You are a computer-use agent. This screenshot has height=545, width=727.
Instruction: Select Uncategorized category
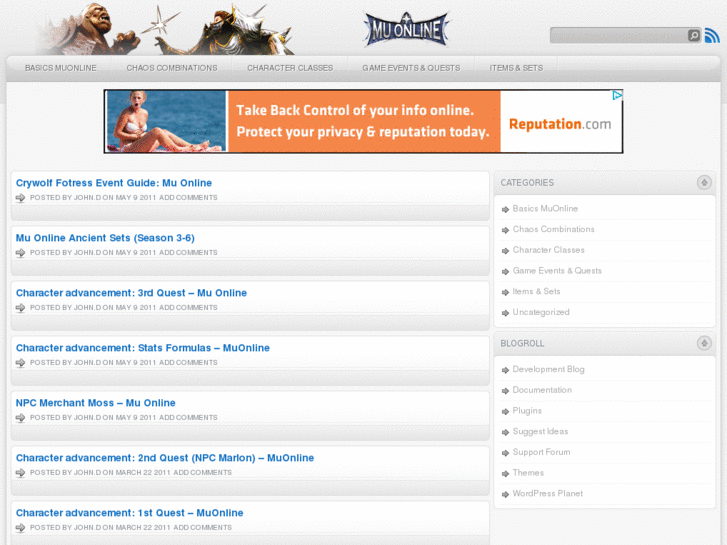541,312
